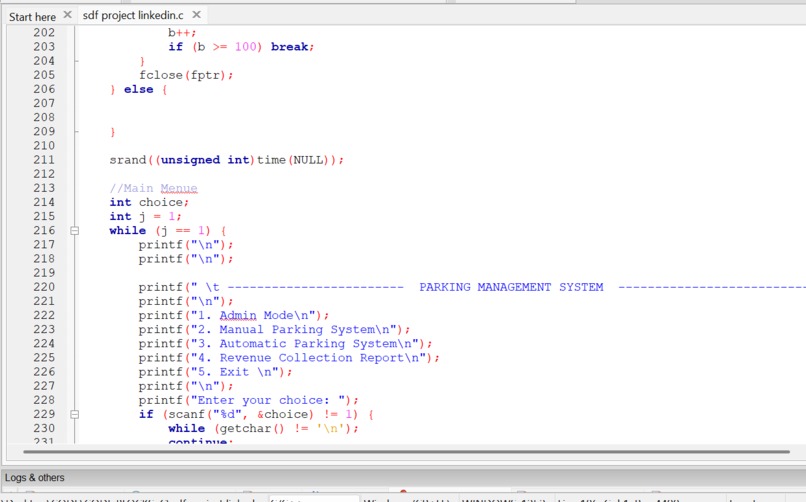The image size is (806, 502).
Task: Click the Logs & others panel title
Action: (x=34, y=477)
